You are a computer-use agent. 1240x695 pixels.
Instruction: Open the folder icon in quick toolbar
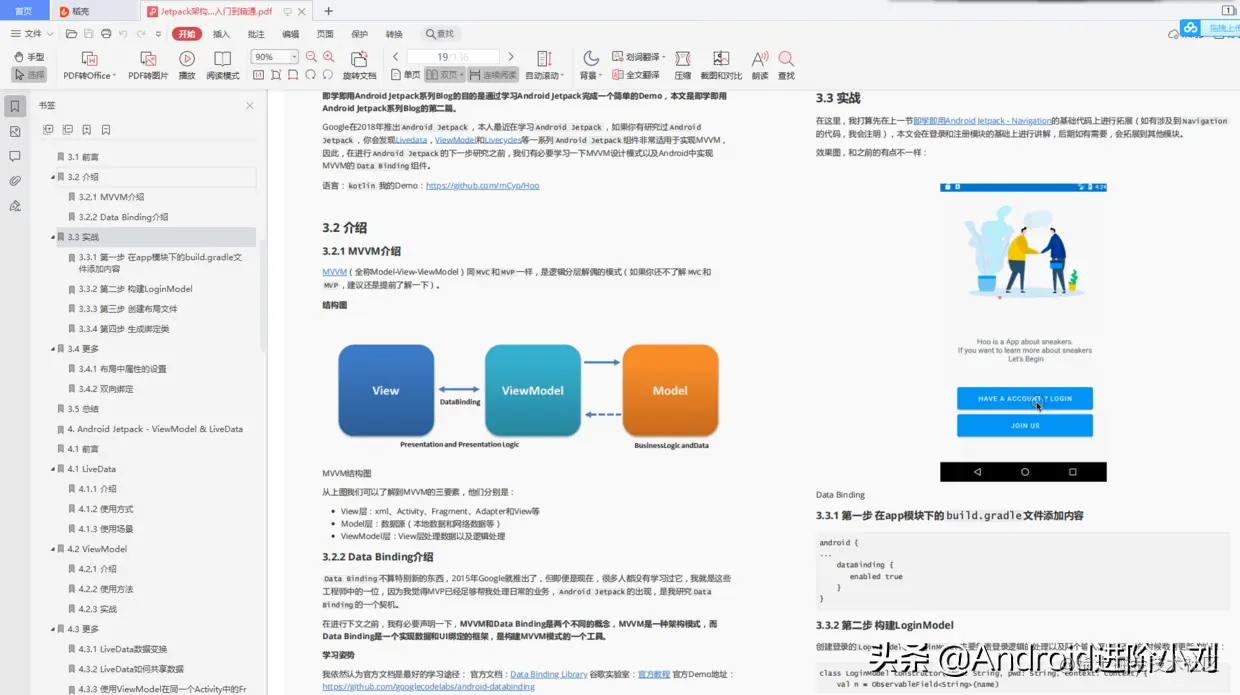tap(72, 34)
